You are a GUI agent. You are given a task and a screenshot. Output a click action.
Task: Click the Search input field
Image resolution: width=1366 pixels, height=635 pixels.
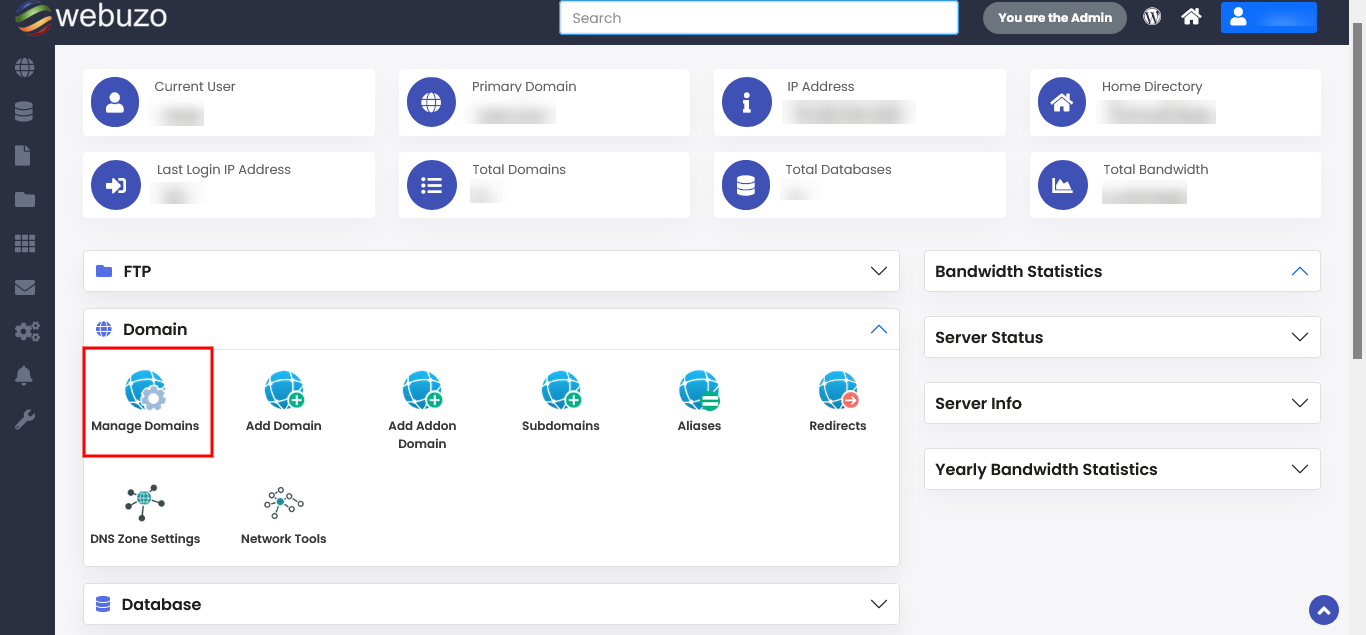[758, 18]
